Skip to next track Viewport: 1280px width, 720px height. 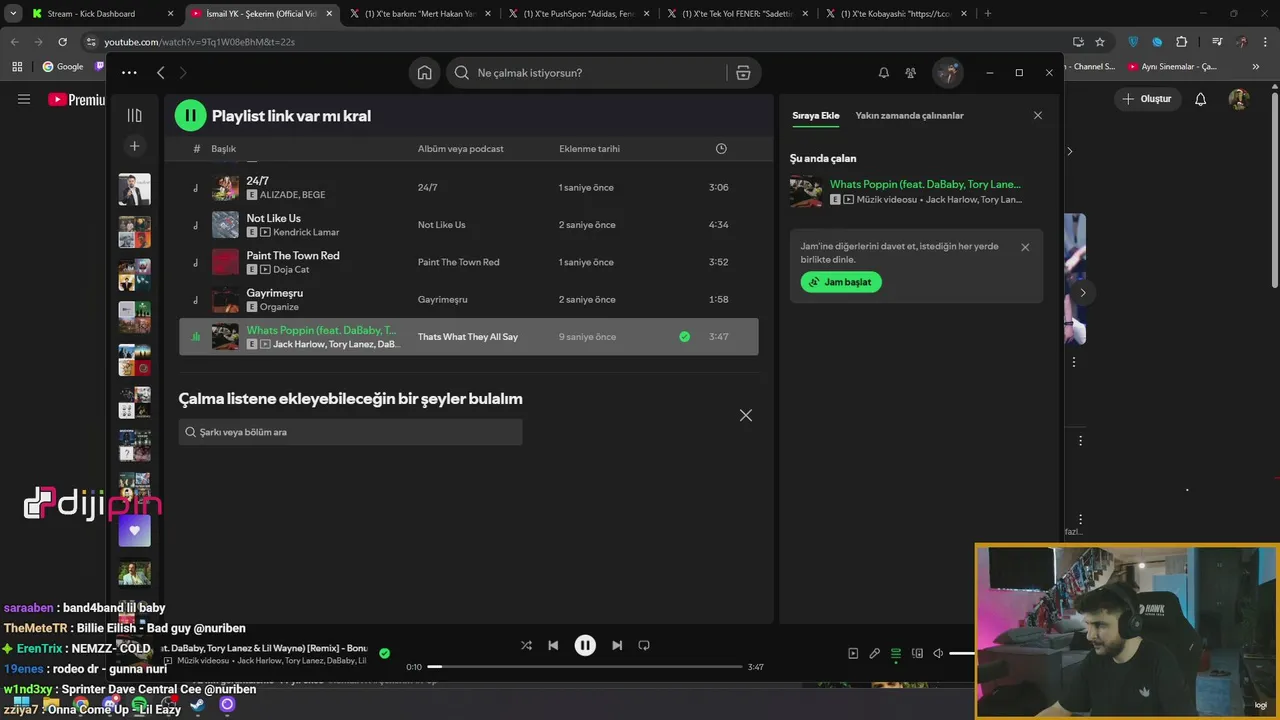[617, 646]
